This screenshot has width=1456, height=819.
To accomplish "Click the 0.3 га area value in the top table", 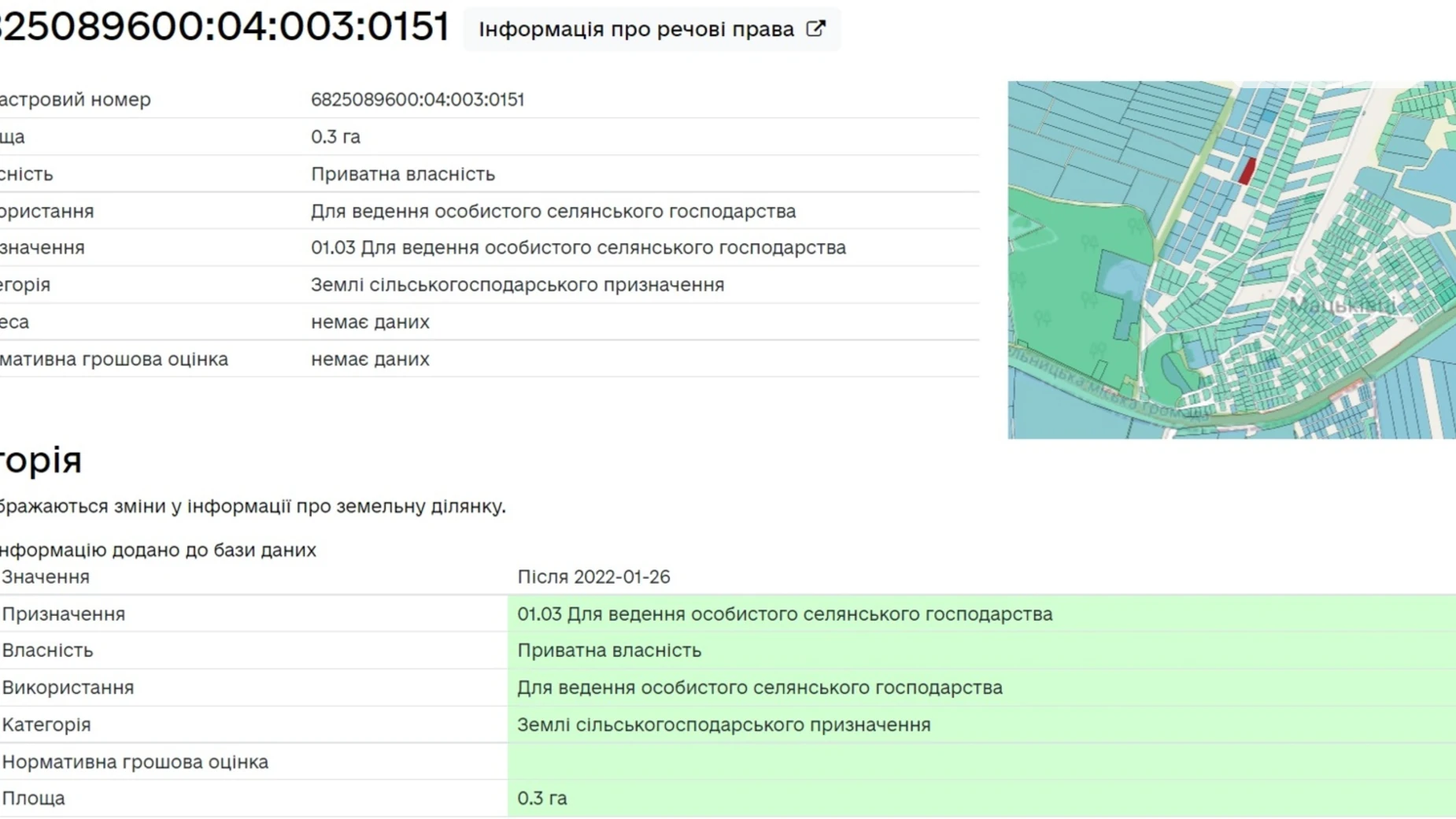I will [x=335, y=137].
